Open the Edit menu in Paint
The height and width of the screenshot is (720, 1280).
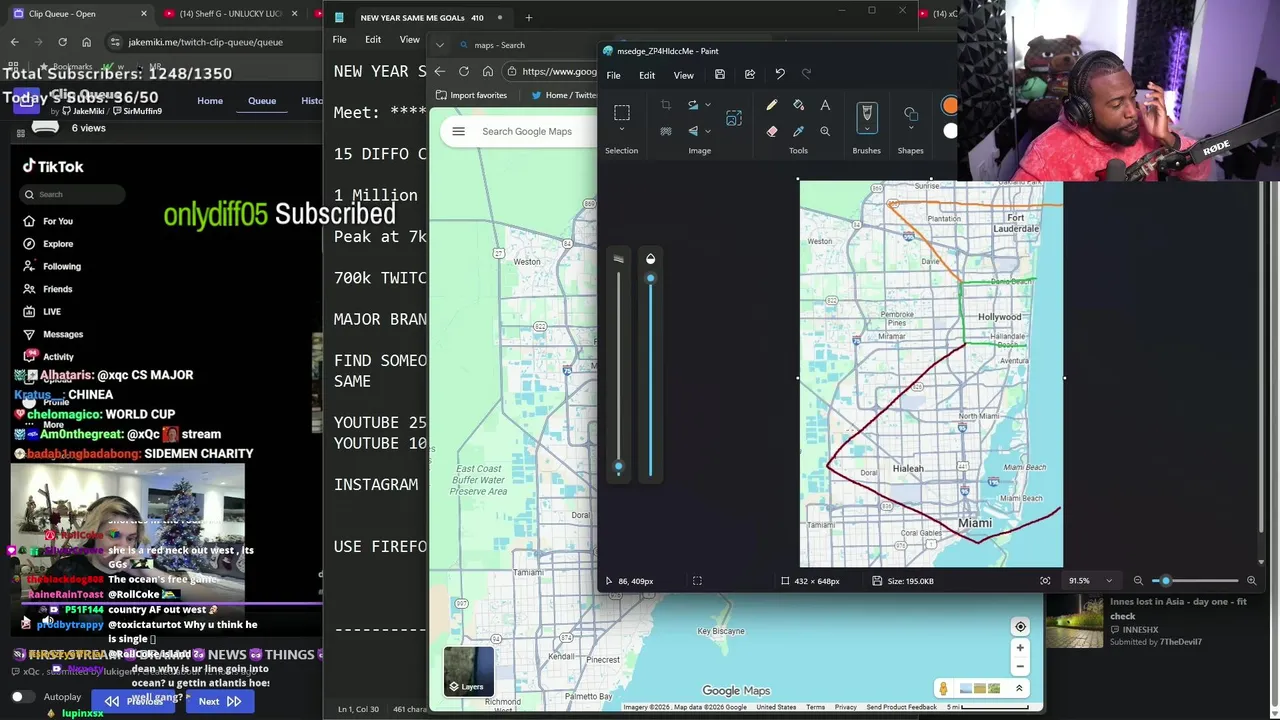(647, 75)
